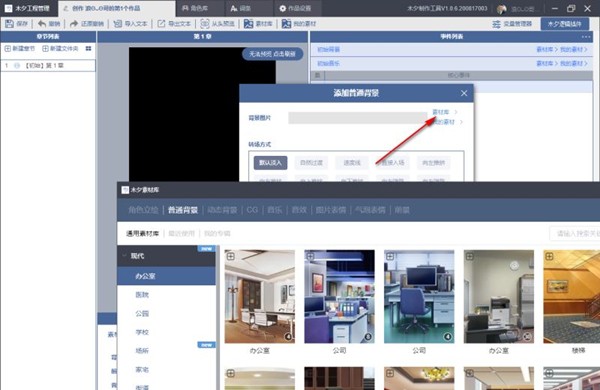Add folder via 新建文件夹 plus icon
Image resolution: width=600 pixels, height=390 pixels.
coord(45,49)
